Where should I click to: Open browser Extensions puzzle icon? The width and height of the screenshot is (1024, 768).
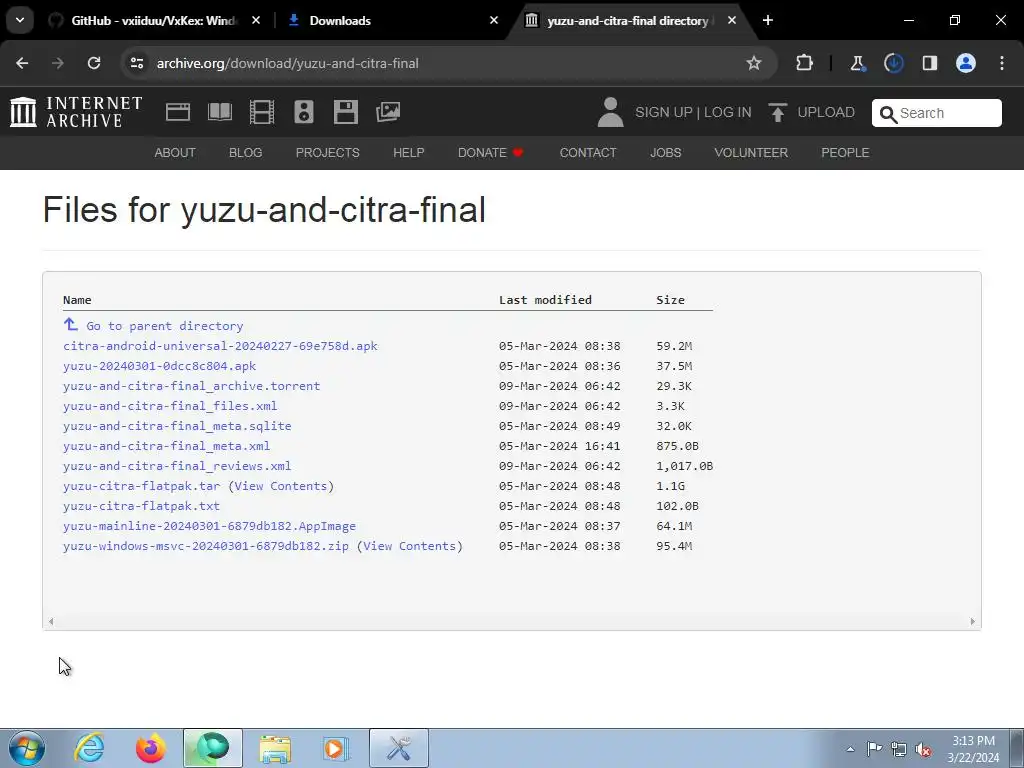[804, 63]
